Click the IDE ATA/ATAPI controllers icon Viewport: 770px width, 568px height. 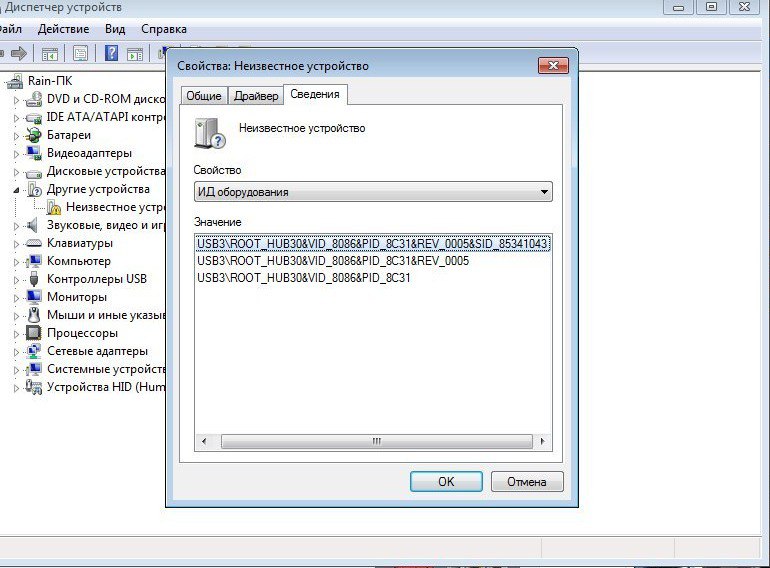[x=33, y=118]
